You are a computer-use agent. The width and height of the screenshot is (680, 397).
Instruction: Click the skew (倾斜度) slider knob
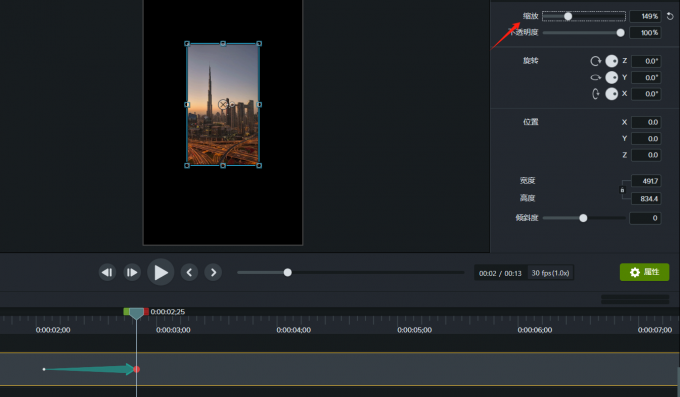coord(583,218)
